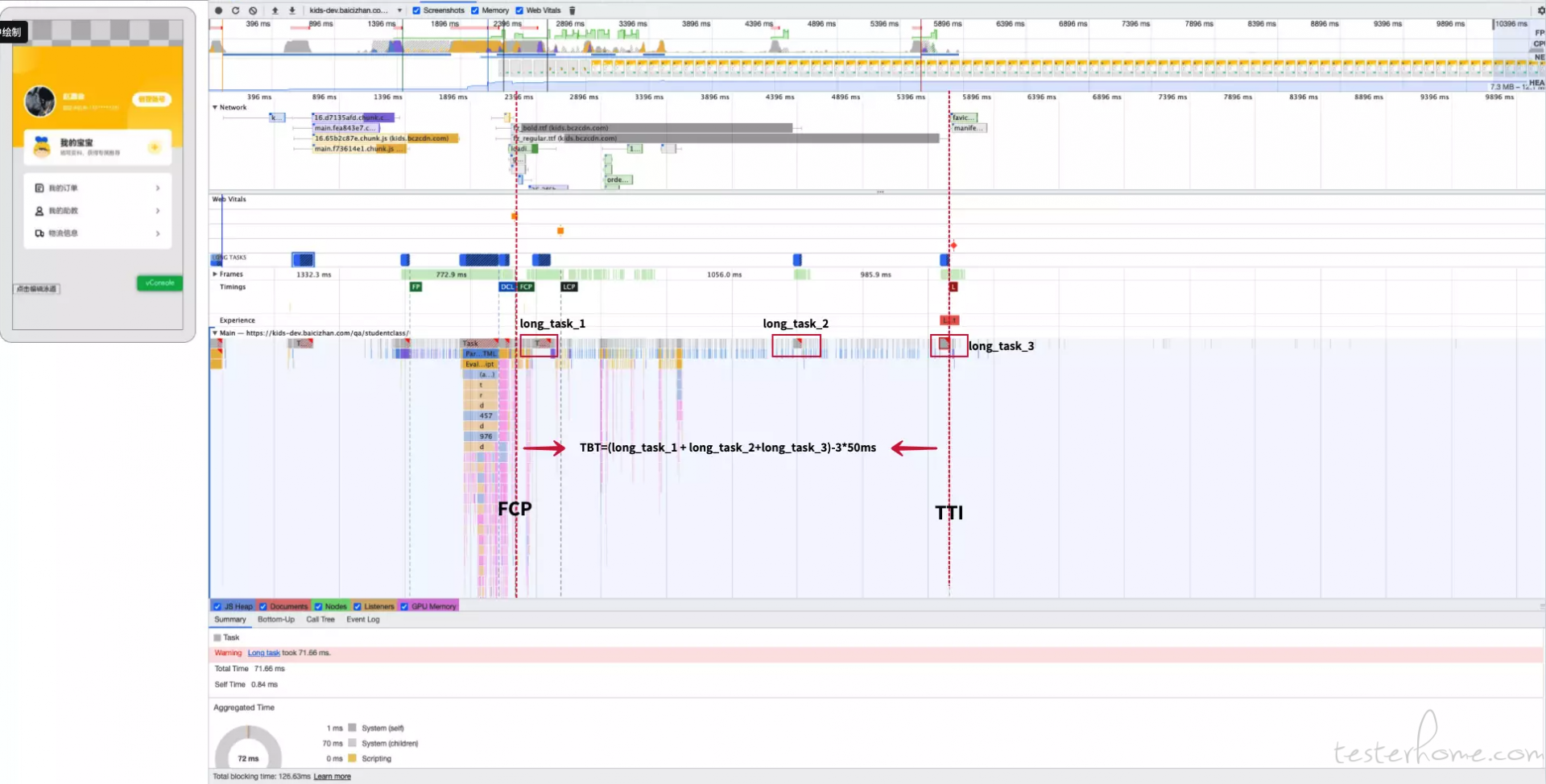This screenshot has width=1546, height=784.
Task: Open the logistics row chevron in preview
Action: pyautogui.click(x=158, y=233)
